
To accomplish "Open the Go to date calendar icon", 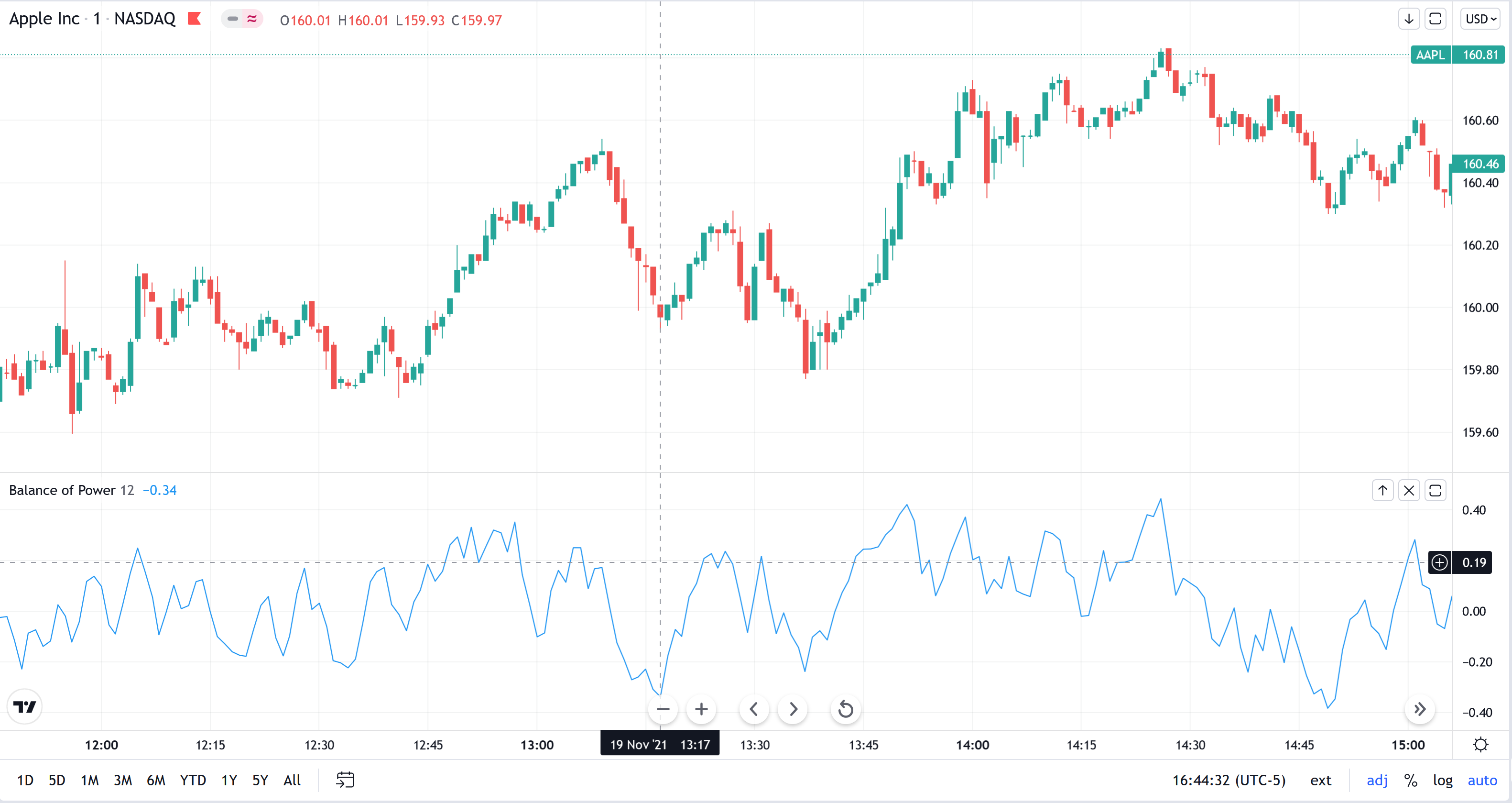I will (x=345, y=780).
